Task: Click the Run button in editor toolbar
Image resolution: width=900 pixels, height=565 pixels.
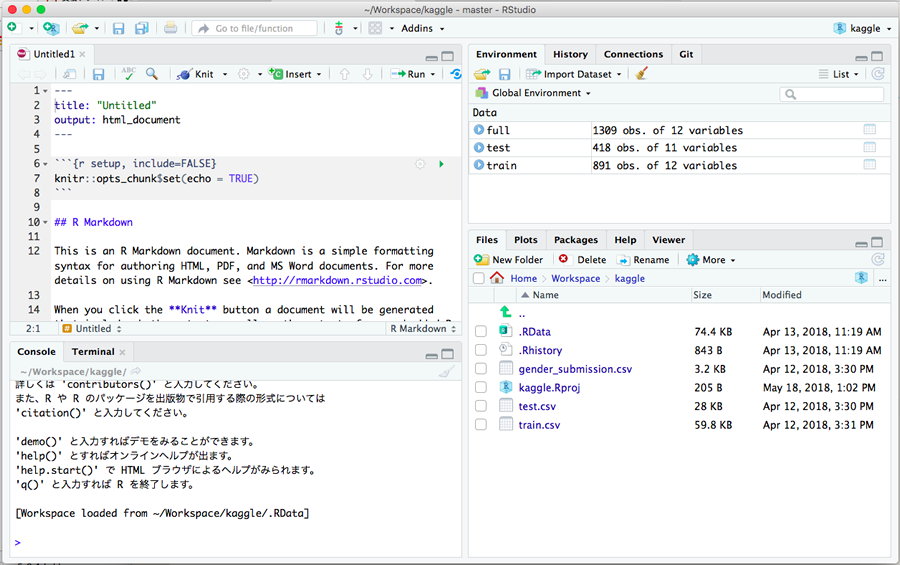Action: coord(408,74)
